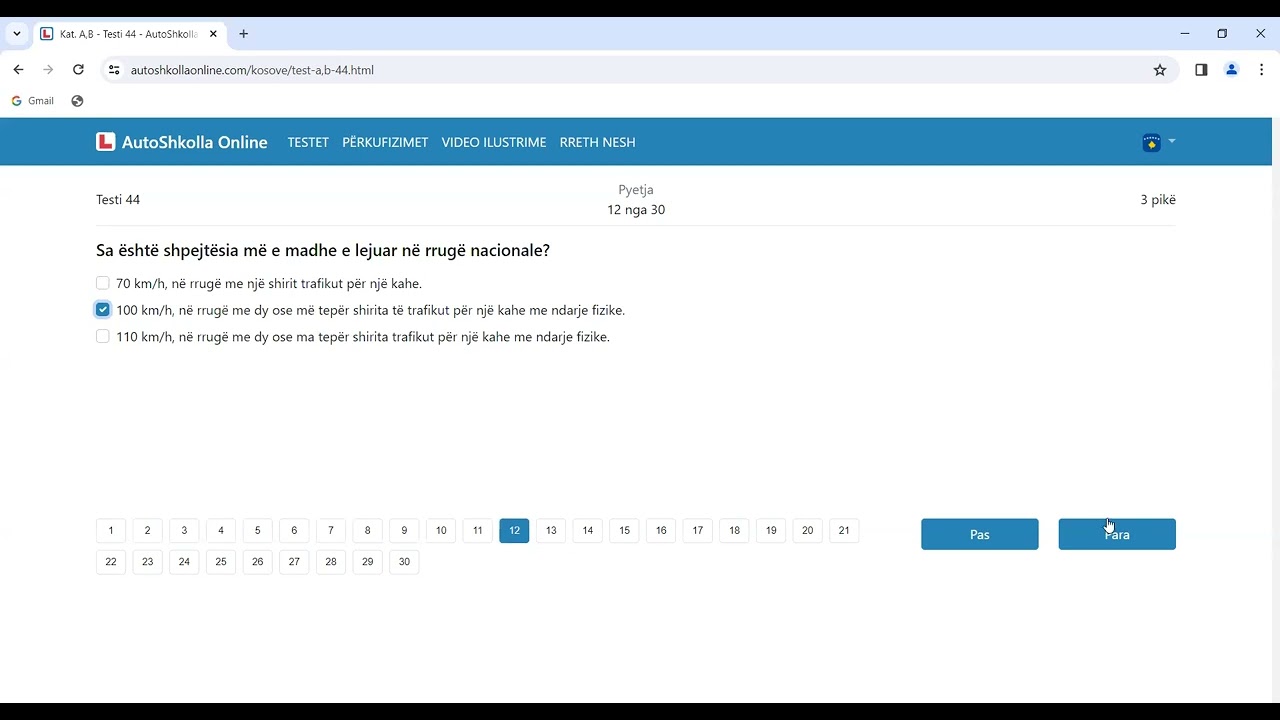Jump to question 1
1280x720 pixels.
[x=111, y=530]
